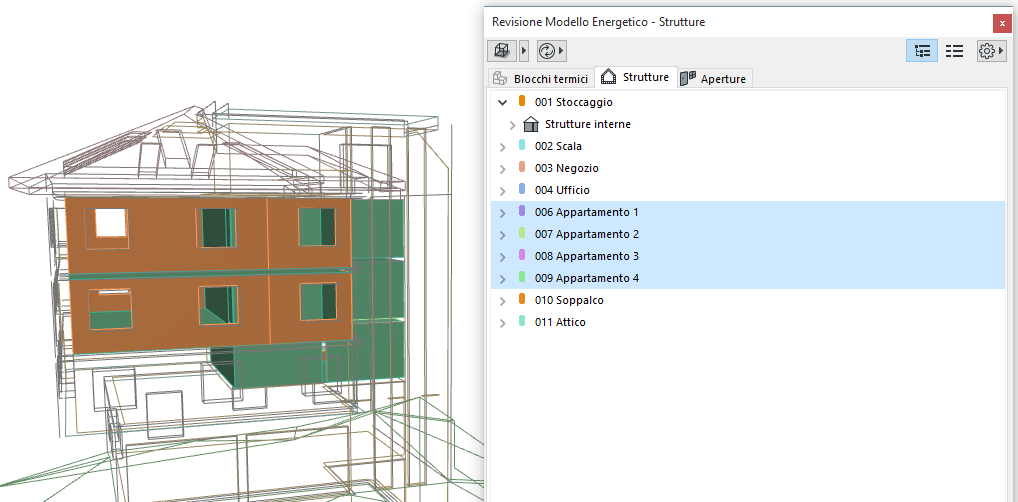The image size is (1018, 502).
Task: Expand the 007 Appartamento 2 node
Action: point(503,234)
